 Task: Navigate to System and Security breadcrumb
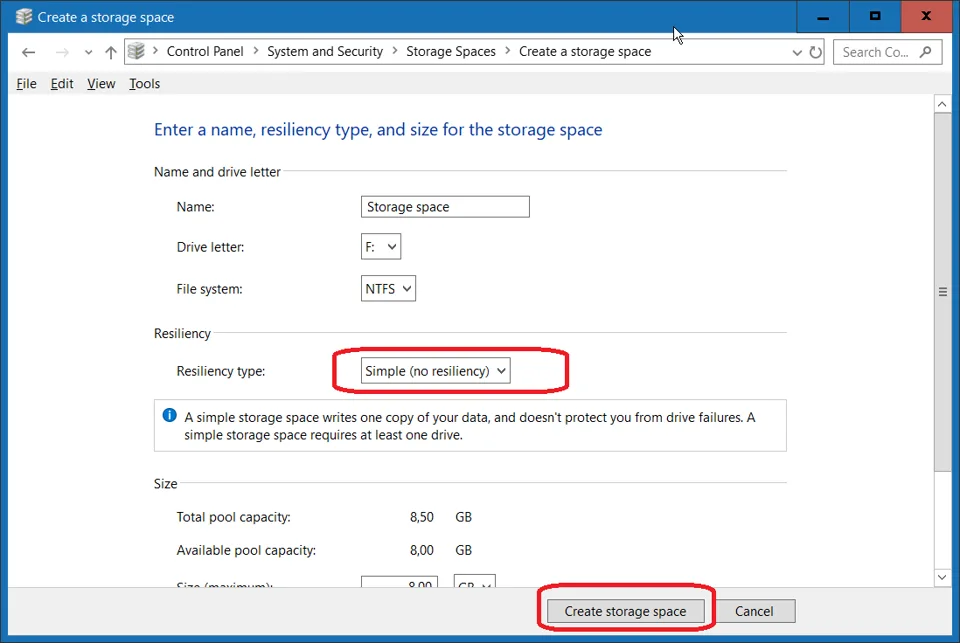tap(325, 51)
